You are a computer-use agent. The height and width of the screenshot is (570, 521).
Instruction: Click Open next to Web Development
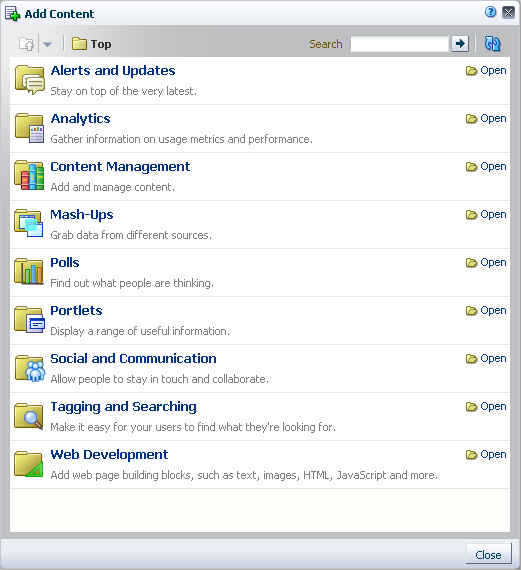coord(486,454)
